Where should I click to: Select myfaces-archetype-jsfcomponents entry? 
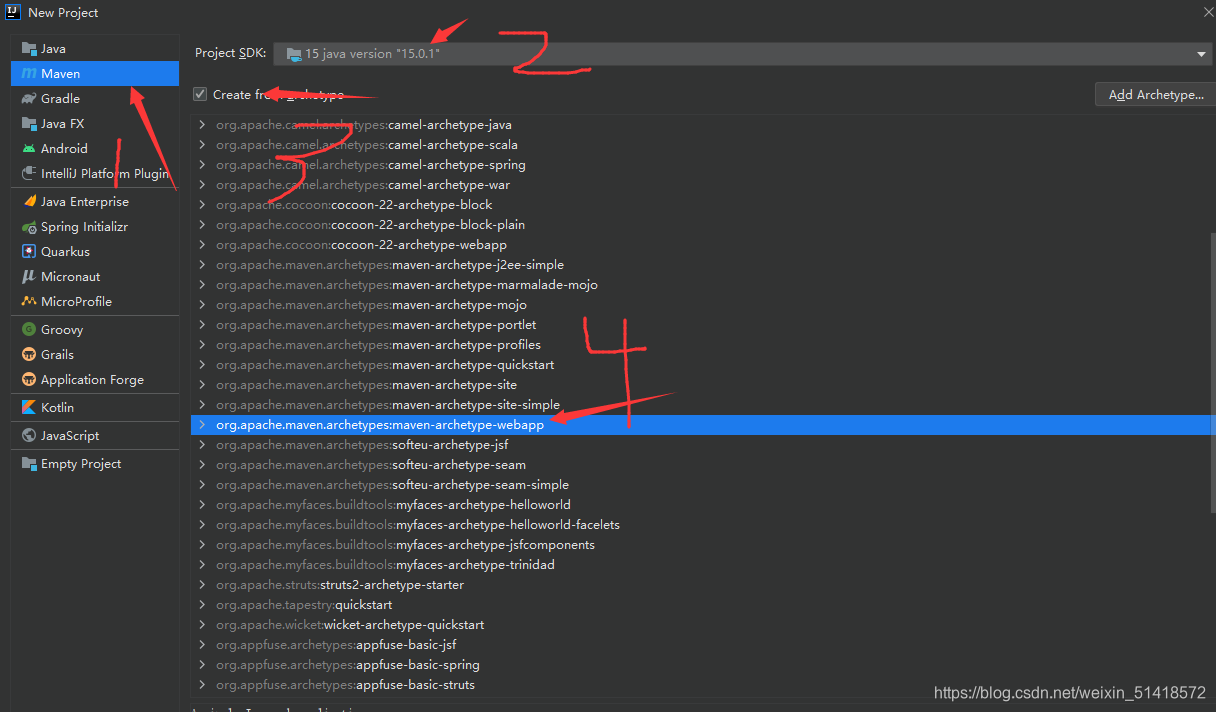405,545
